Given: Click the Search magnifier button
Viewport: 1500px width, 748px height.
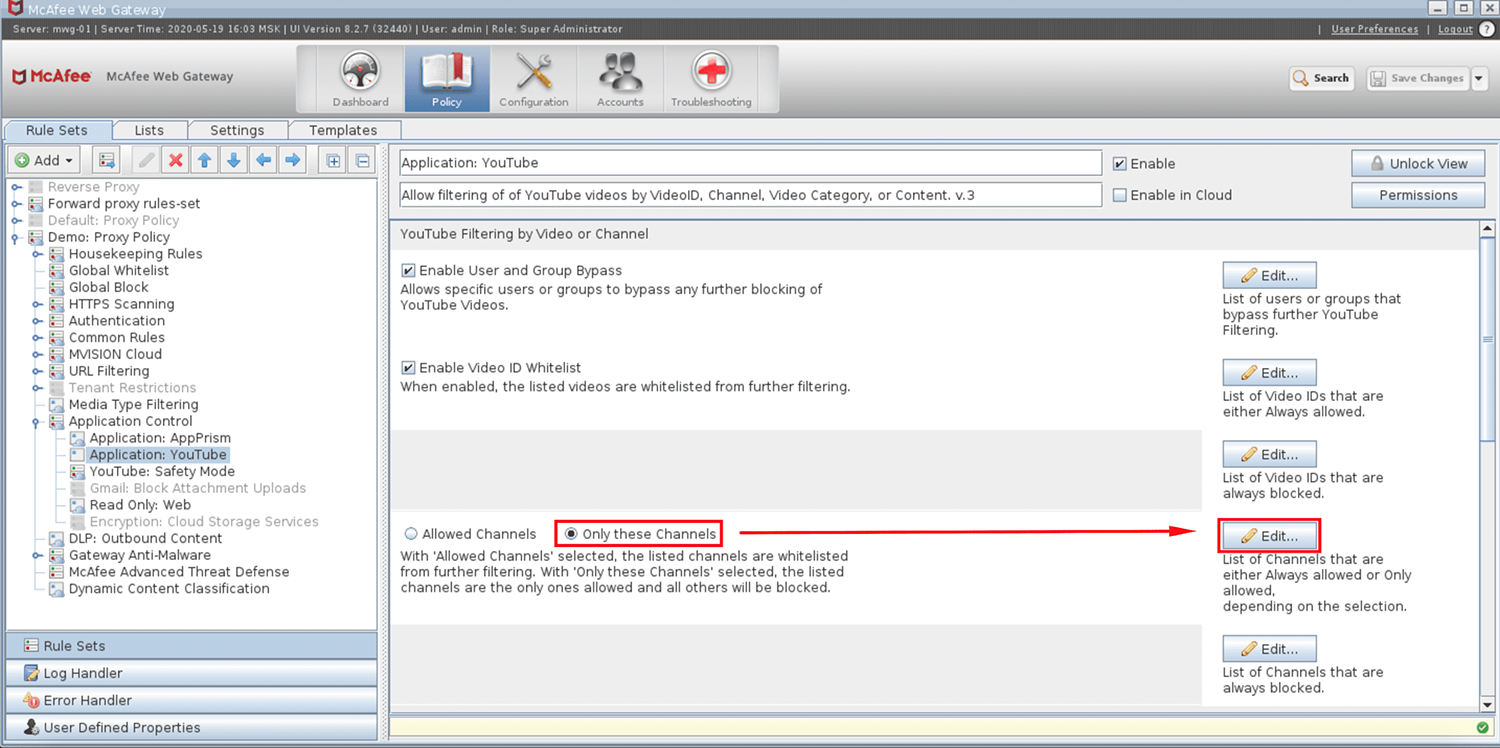Looking at the screenshot, I should [1322, 78].
